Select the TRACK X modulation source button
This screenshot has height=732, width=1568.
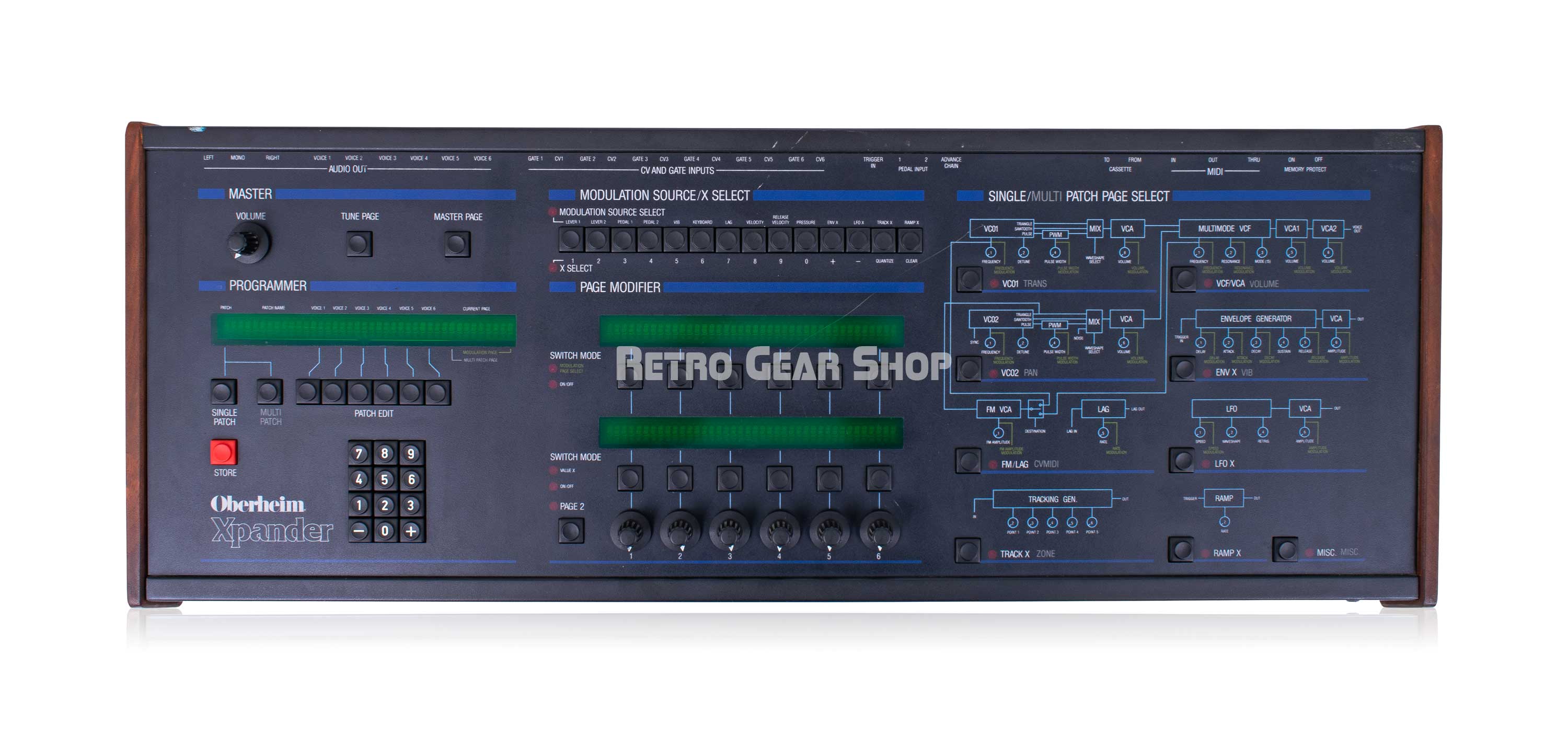(x=884, y=239)
